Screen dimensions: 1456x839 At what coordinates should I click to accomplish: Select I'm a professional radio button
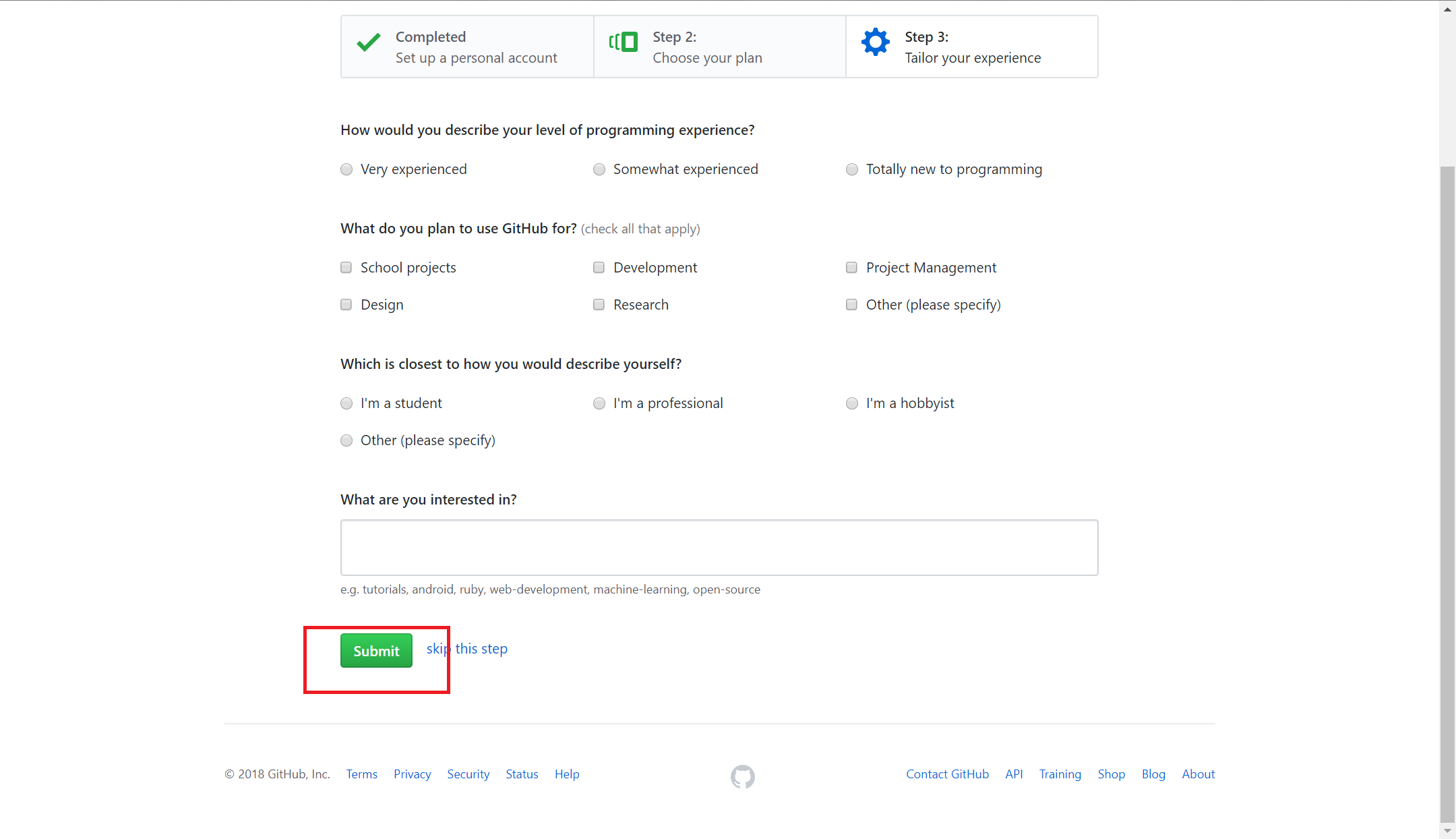[x=599, y=403]
